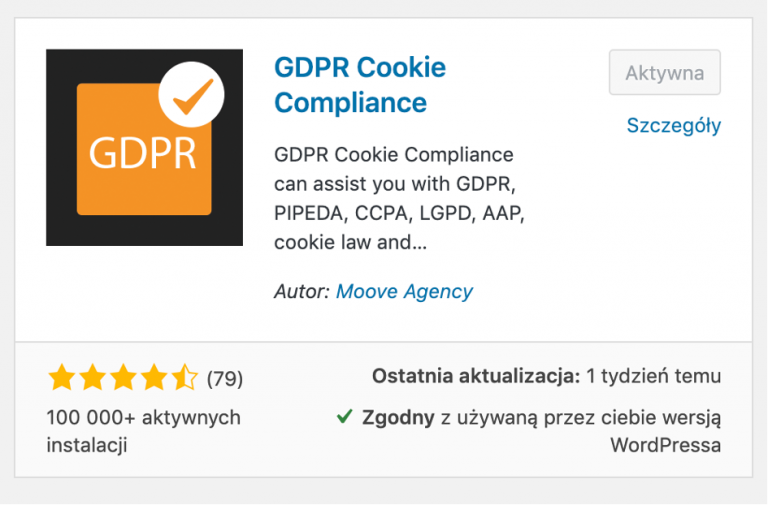Viewport: 768px width, 505px height.
Task: Click the half-filled fifth star
Action: point(185,377)
